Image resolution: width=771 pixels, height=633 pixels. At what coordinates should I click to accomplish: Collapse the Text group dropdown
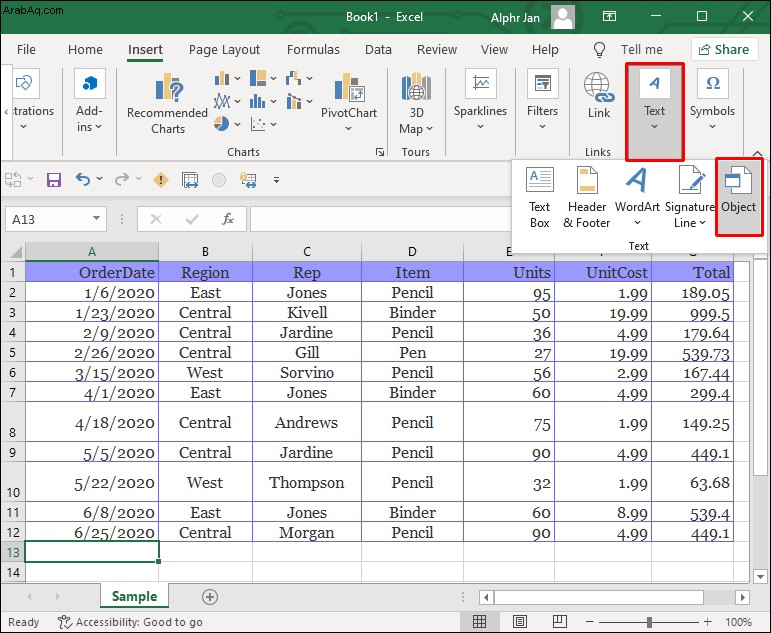click(654, 126)
